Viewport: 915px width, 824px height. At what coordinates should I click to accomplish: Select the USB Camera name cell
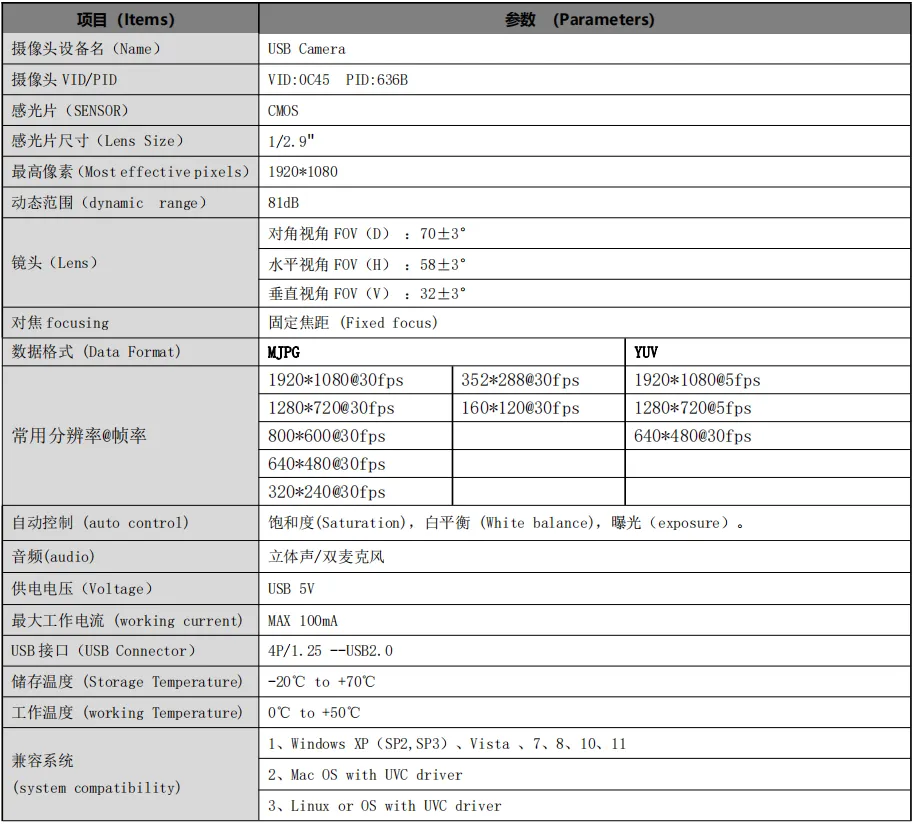[307, 49]
